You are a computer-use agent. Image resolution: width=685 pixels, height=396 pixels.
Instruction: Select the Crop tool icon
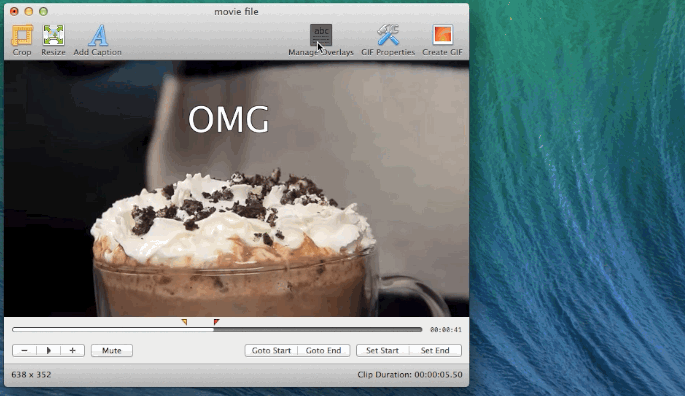tap(22, 35)
